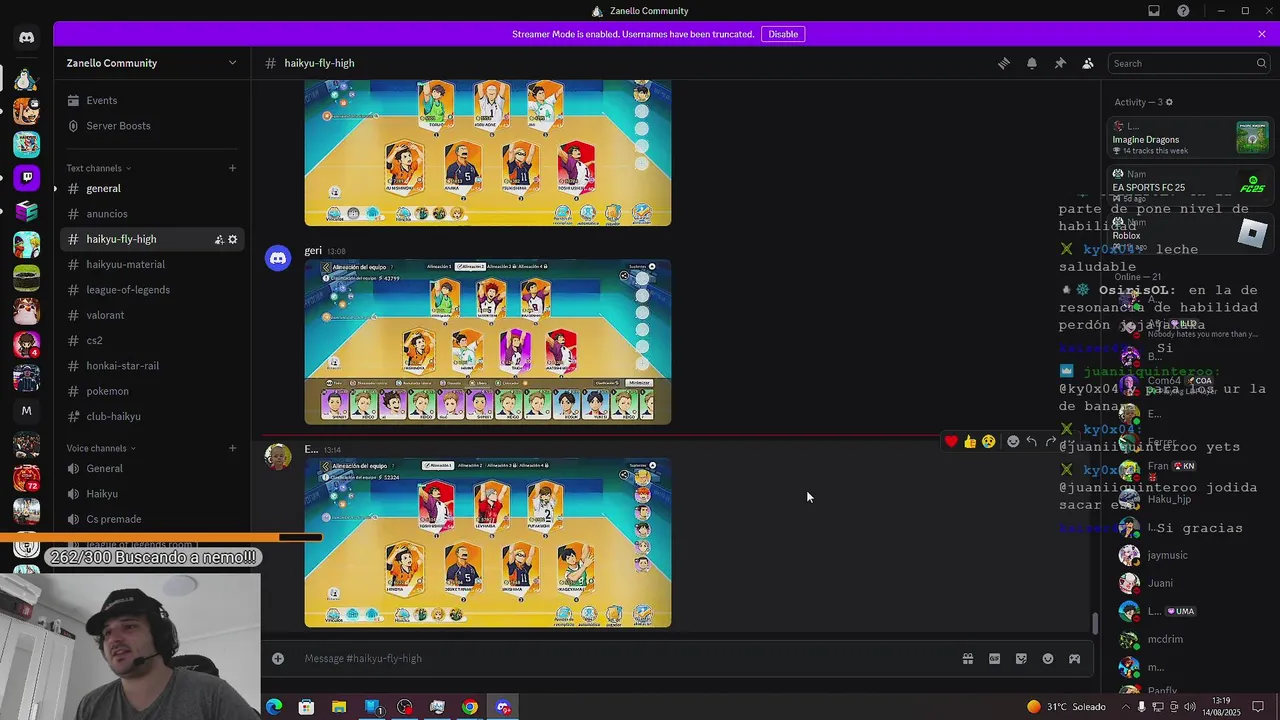Open the help icon in title bar
This screenshot has height=720, width=1280.
(1184, 11)
